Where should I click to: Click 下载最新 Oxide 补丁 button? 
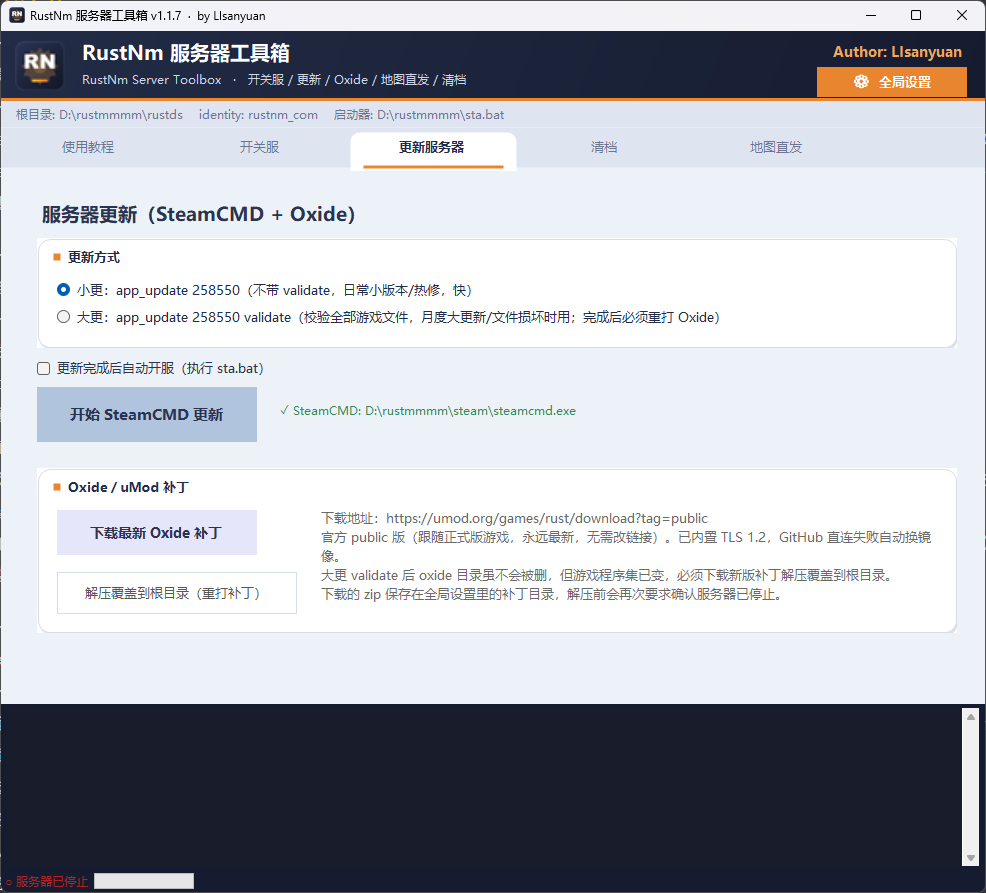pyautogui.click(x=157, y=533)
